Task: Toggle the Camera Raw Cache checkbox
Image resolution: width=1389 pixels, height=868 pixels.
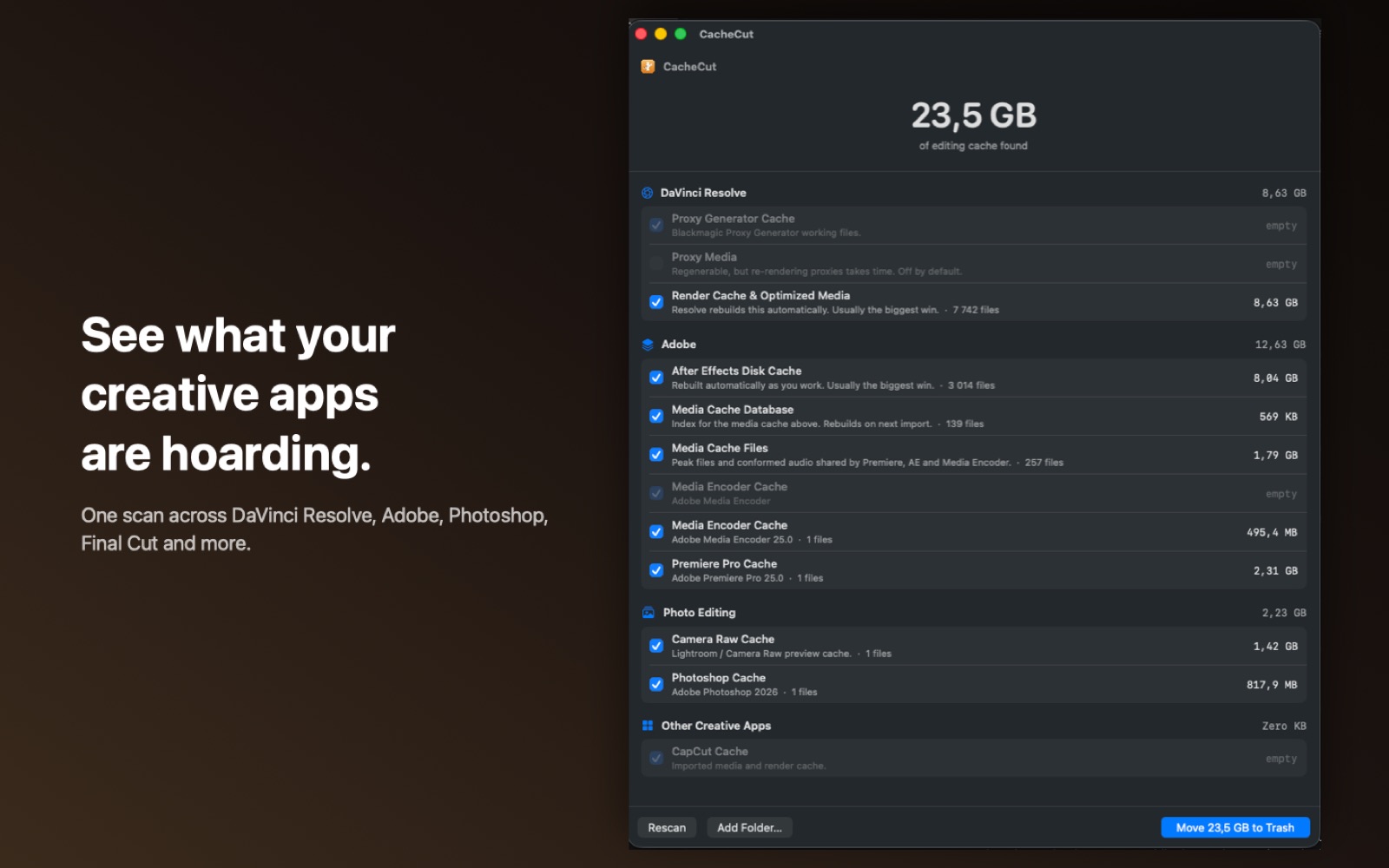Action: 656,646
